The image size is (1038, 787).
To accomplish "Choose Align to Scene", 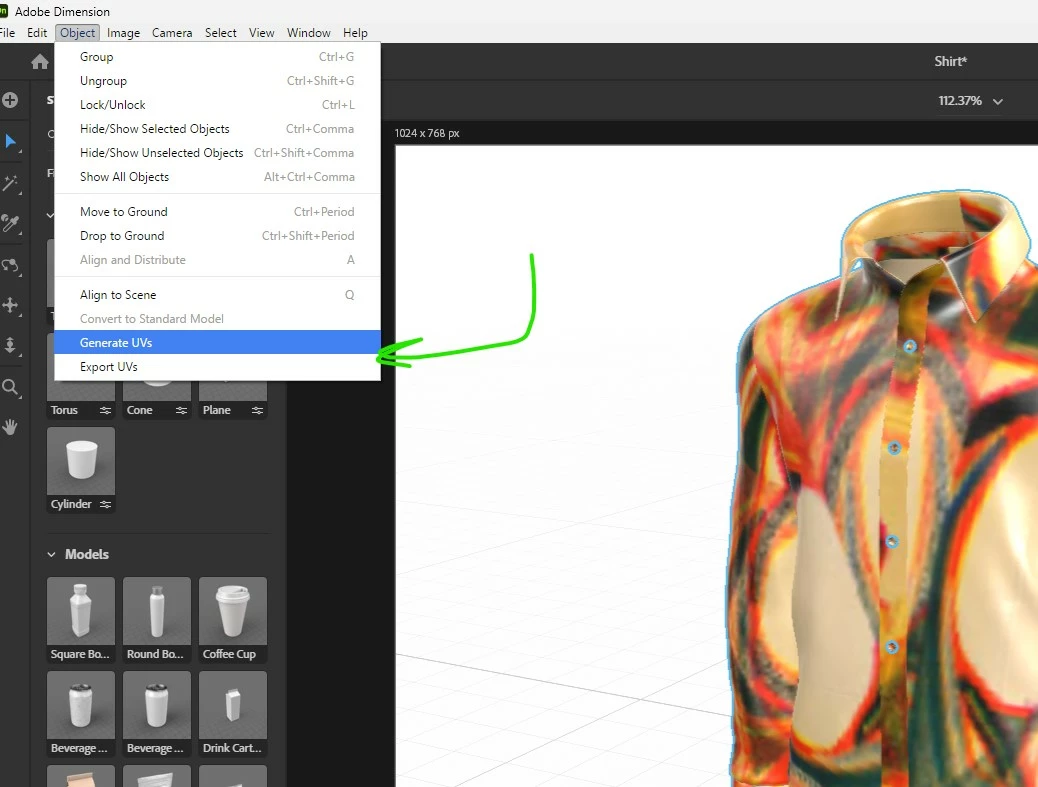I will 217,295.
